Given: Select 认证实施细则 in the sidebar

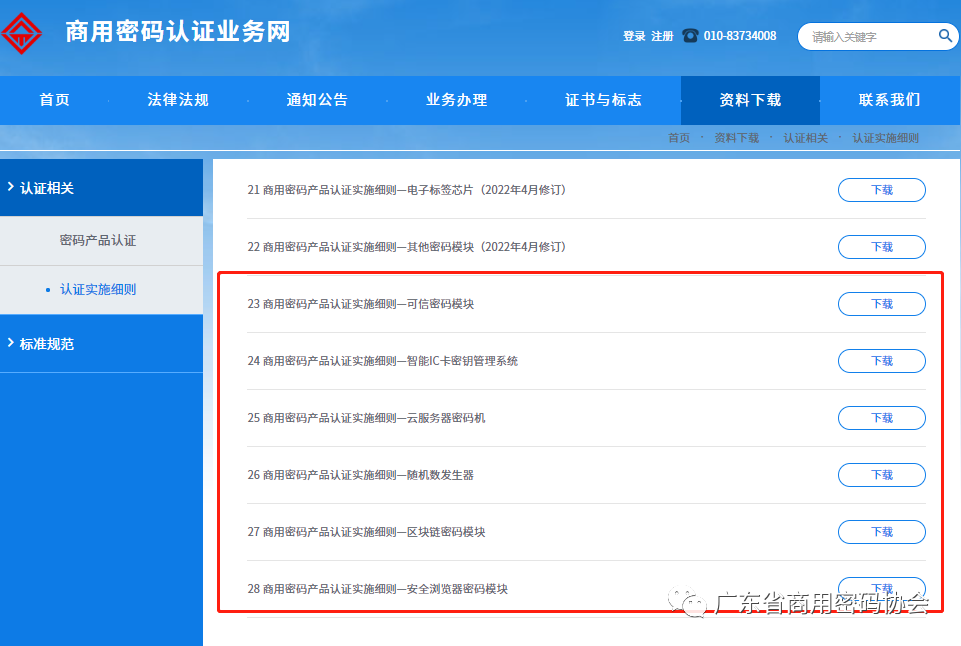Looking at the screenshot, I should pyautogui.click(x=98, y=290).
